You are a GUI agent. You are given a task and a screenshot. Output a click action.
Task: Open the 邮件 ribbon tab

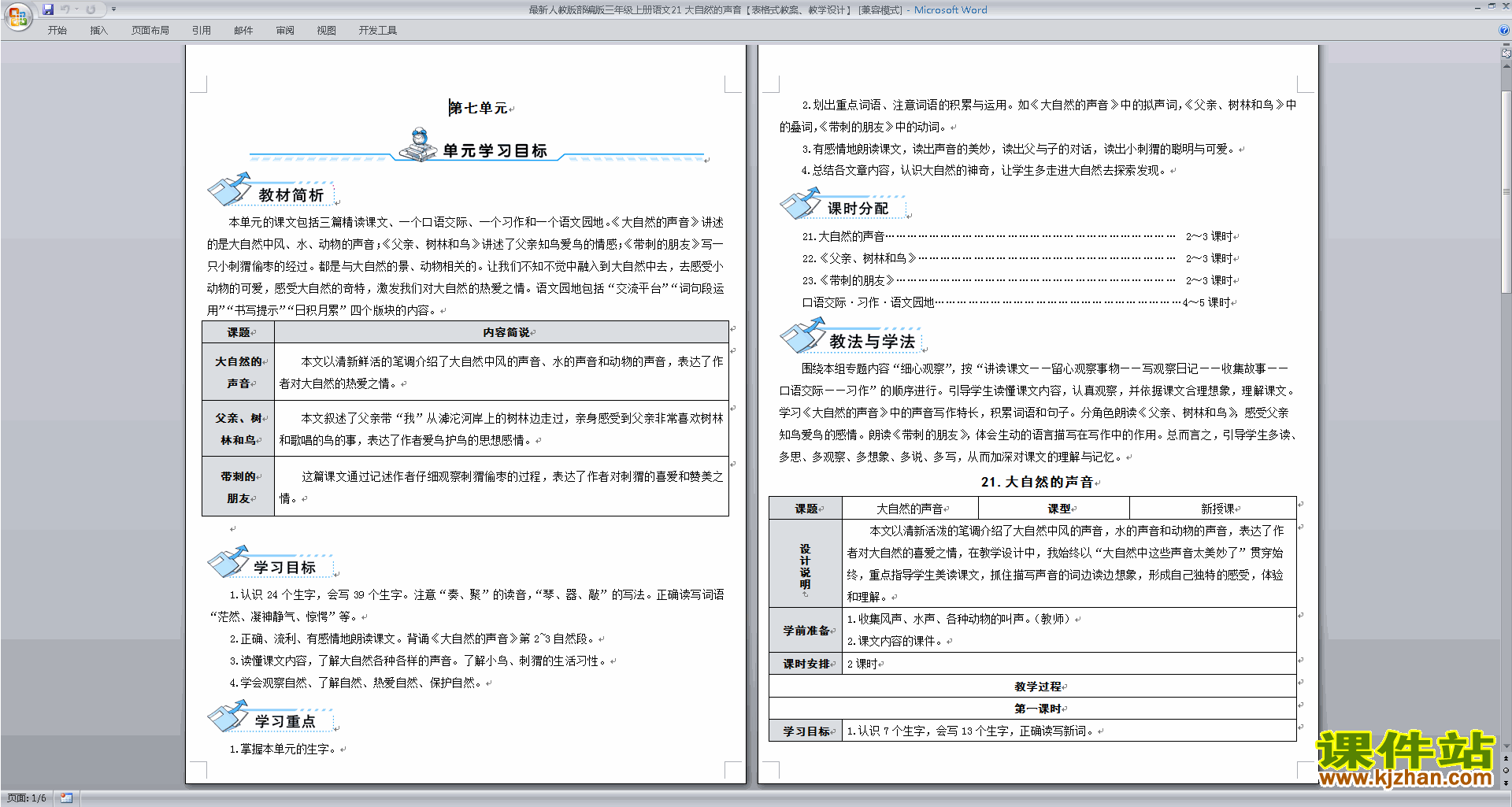click(x=243, y=30)
